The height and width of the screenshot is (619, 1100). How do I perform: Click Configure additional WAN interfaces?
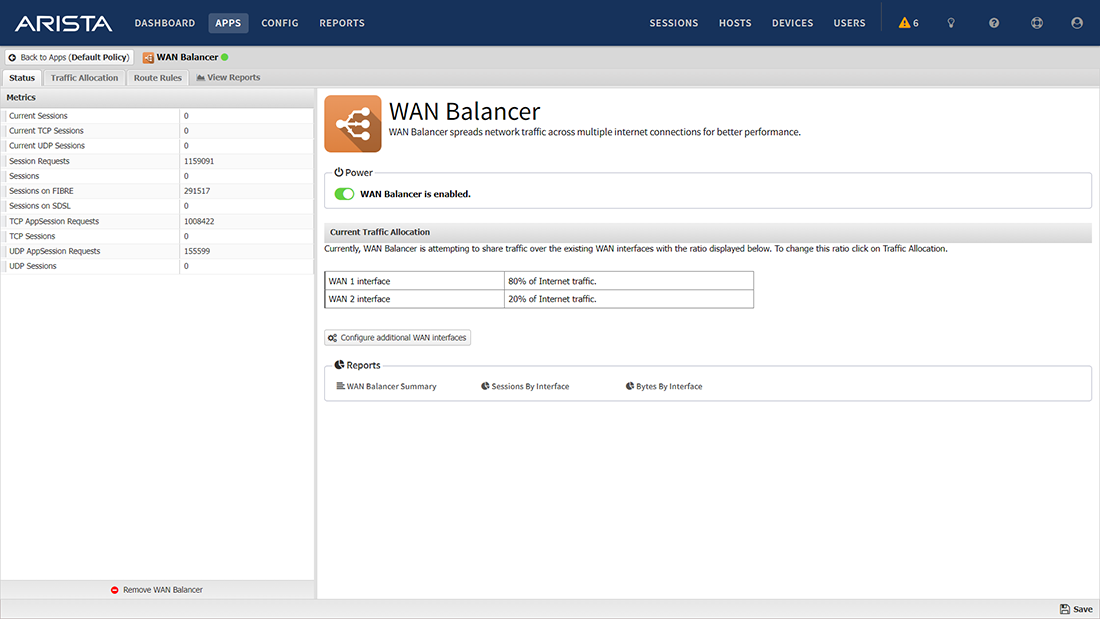398,338
